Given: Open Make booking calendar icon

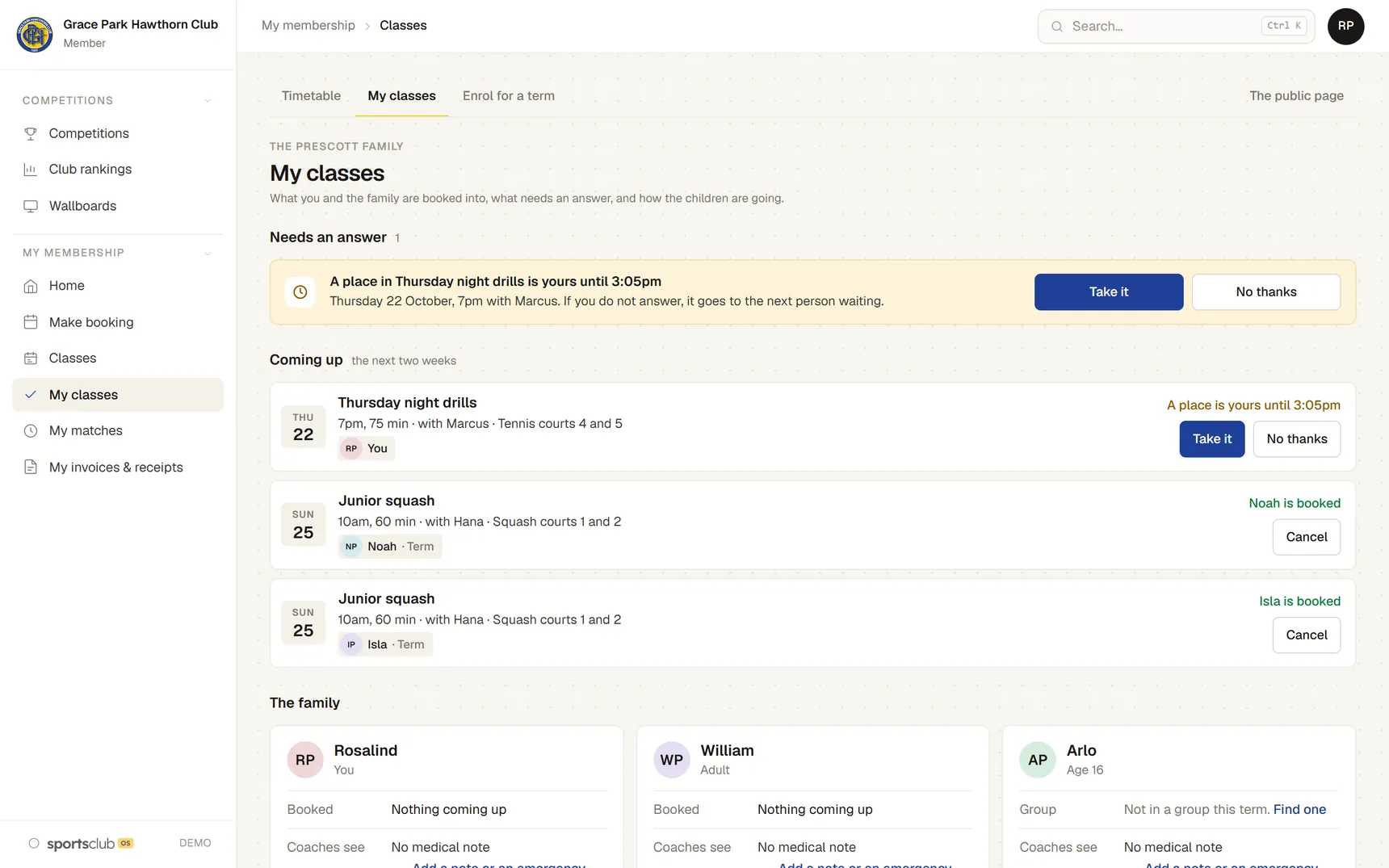Looking at the screenshot, I should 31,322.
